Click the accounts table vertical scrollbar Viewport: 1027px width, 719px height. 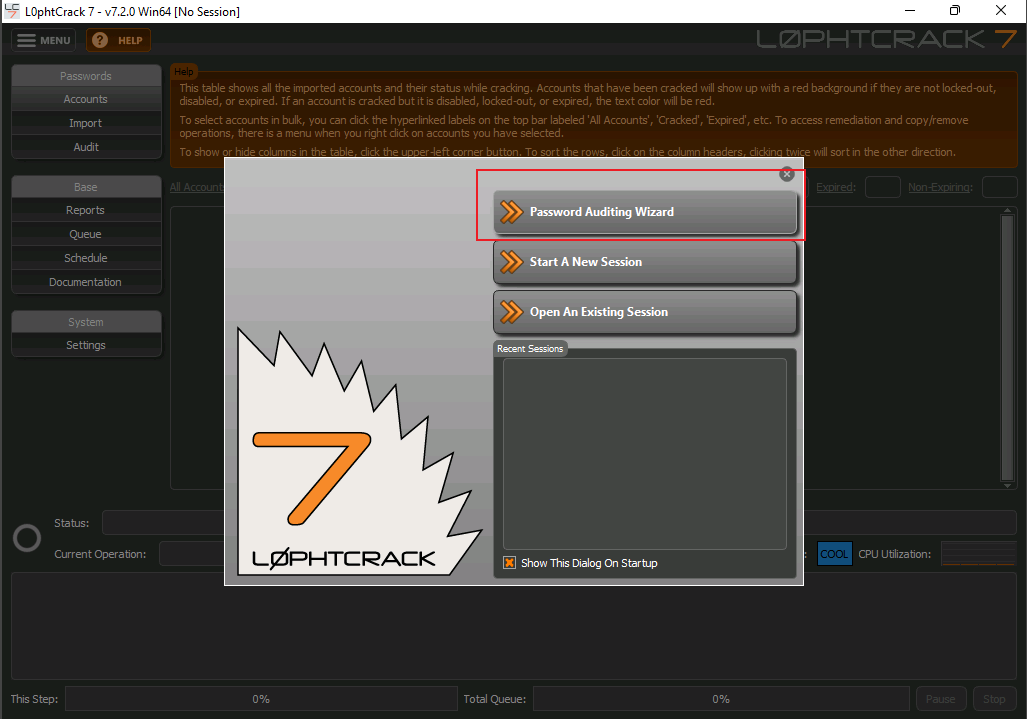pyautogui.click(x=1008, y=348)
